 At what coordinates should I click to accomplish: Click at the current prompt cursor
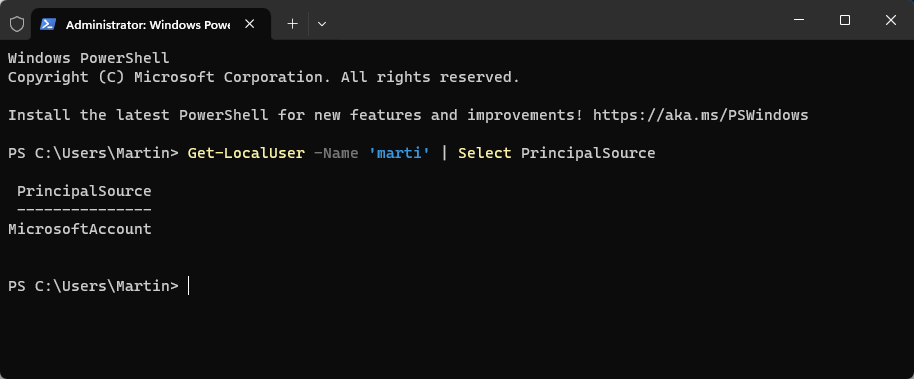tap(188, 286)
